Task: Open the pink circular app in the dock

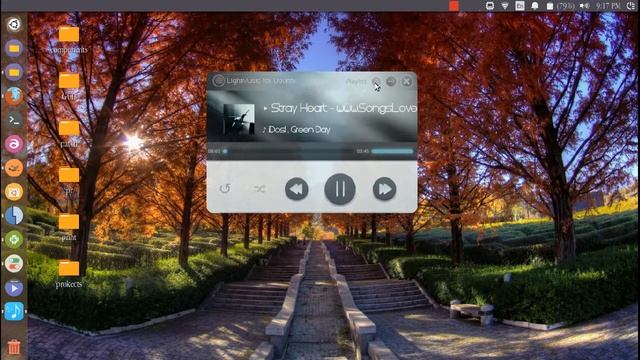Action: click(14, 144)
